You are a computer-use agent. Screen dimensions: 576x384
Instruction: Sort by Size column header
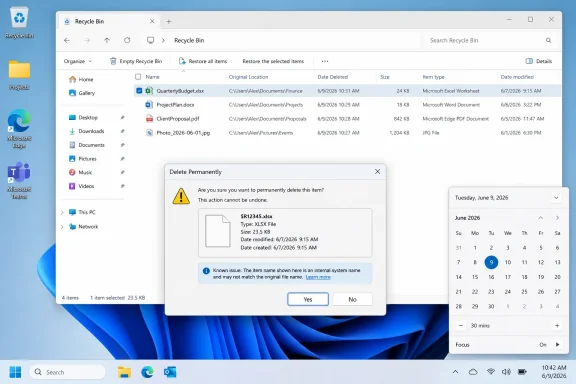pyautogui.click(x=385, y=77)
